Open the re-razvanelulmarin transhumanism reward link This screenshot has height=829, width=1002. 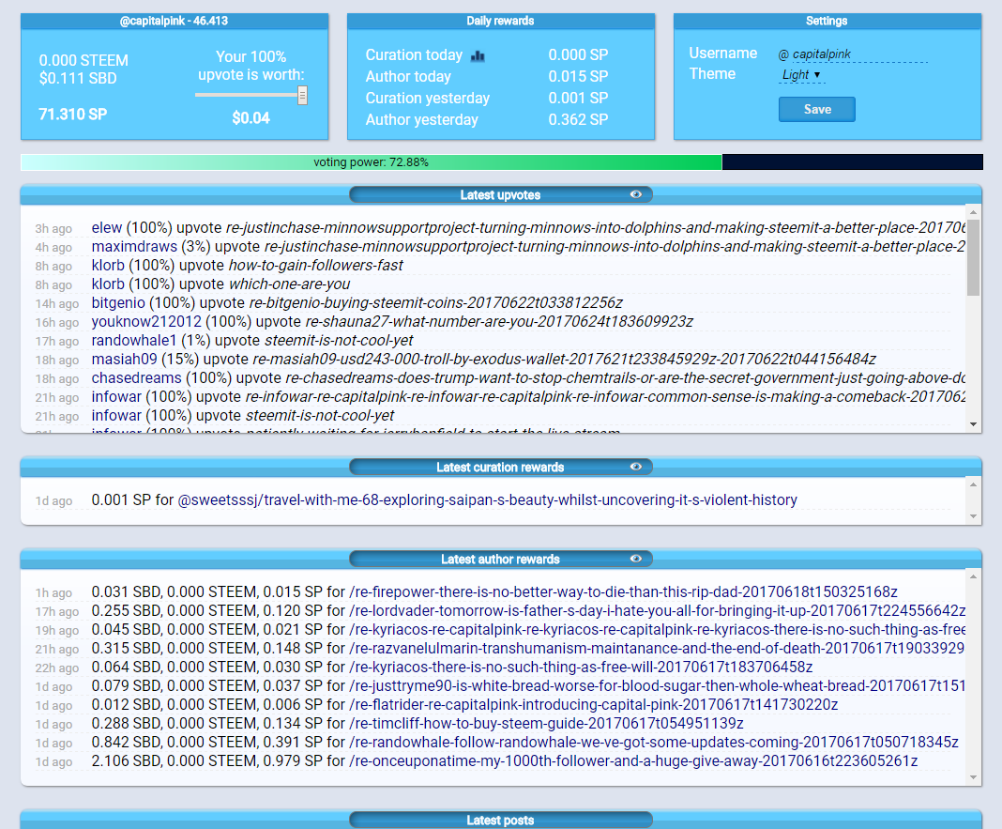(x=657, y=649)
